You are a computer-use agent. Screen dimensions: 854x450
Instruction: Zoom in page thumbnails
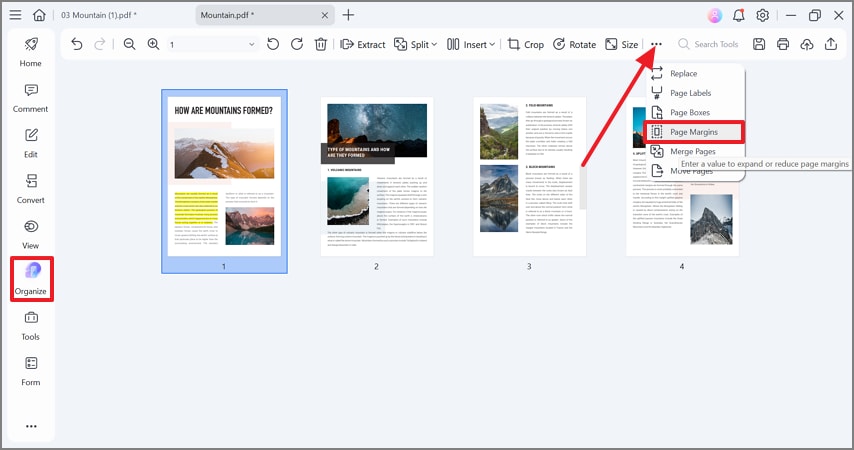click(x=153, y=44)
